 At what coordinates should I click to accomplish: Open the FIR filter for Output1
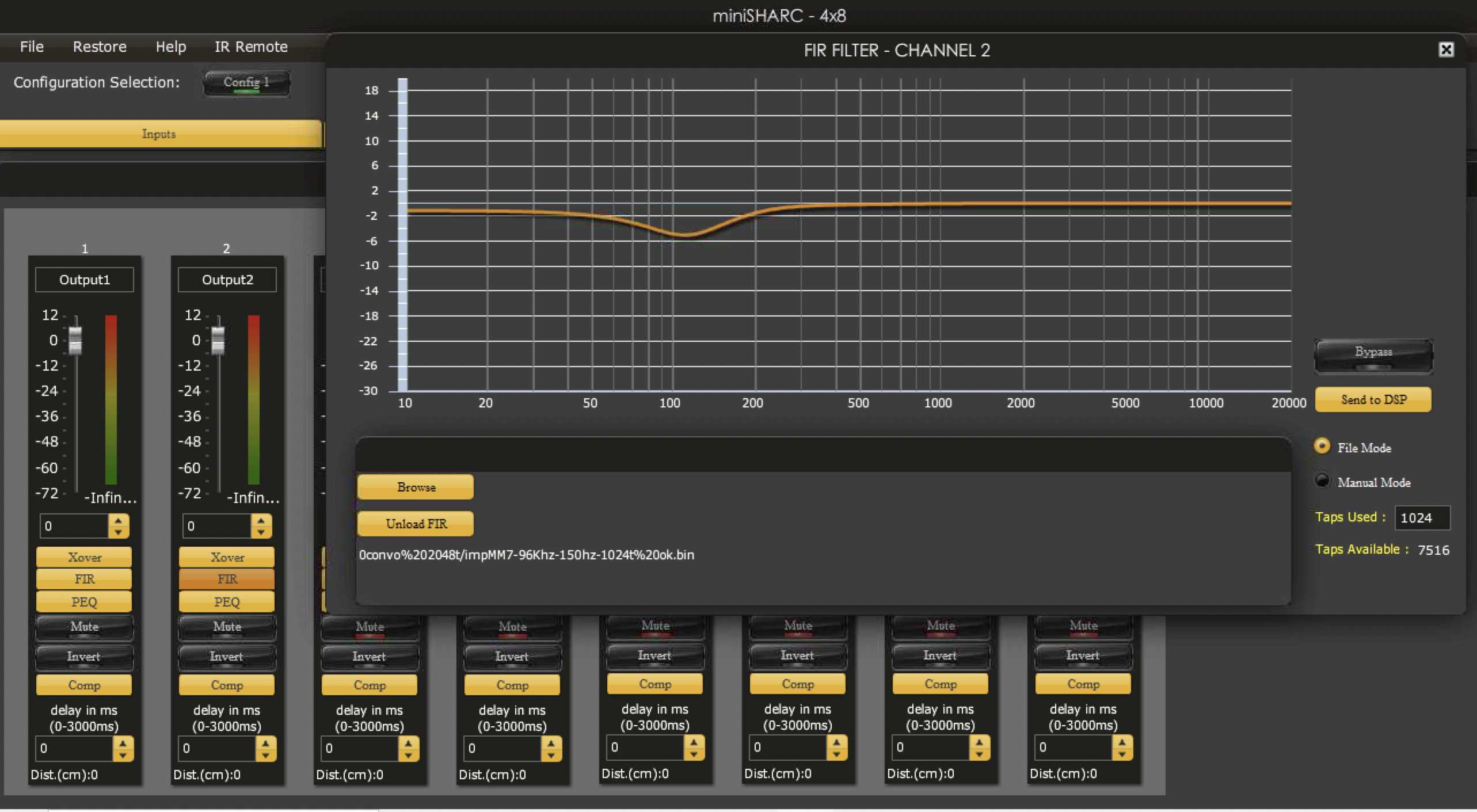84,579
